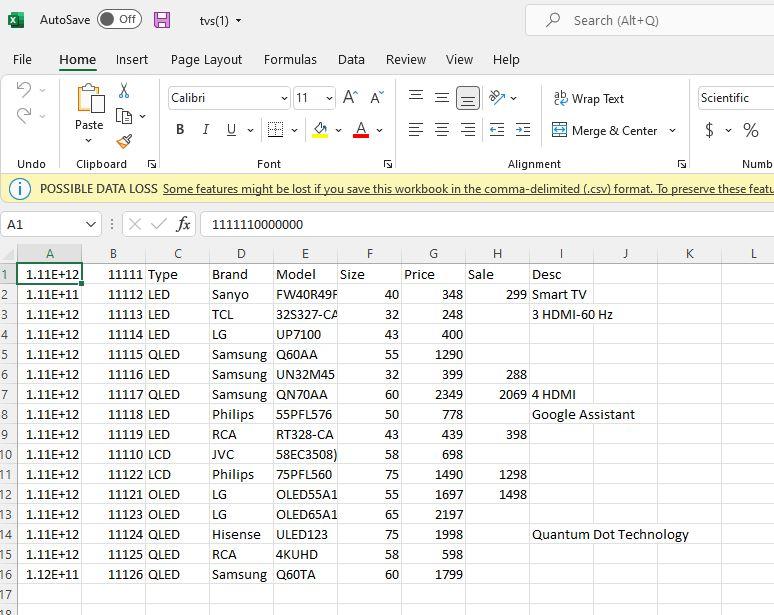Open the Name Box dropdown arrow
The width and height of the screenshot is (774, 615).
pos(91,225)
